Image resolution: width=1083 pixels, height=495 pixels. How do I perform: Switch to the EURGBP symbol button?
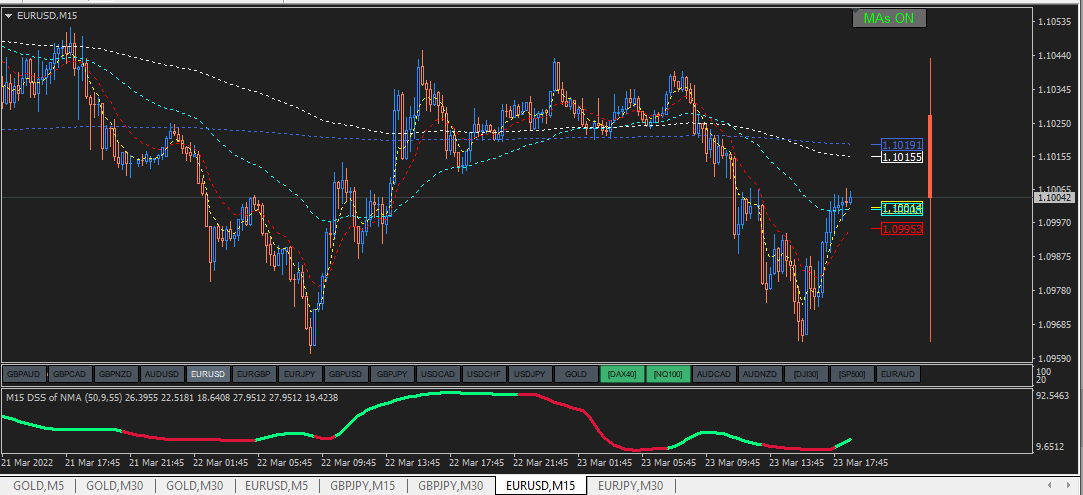253,374
